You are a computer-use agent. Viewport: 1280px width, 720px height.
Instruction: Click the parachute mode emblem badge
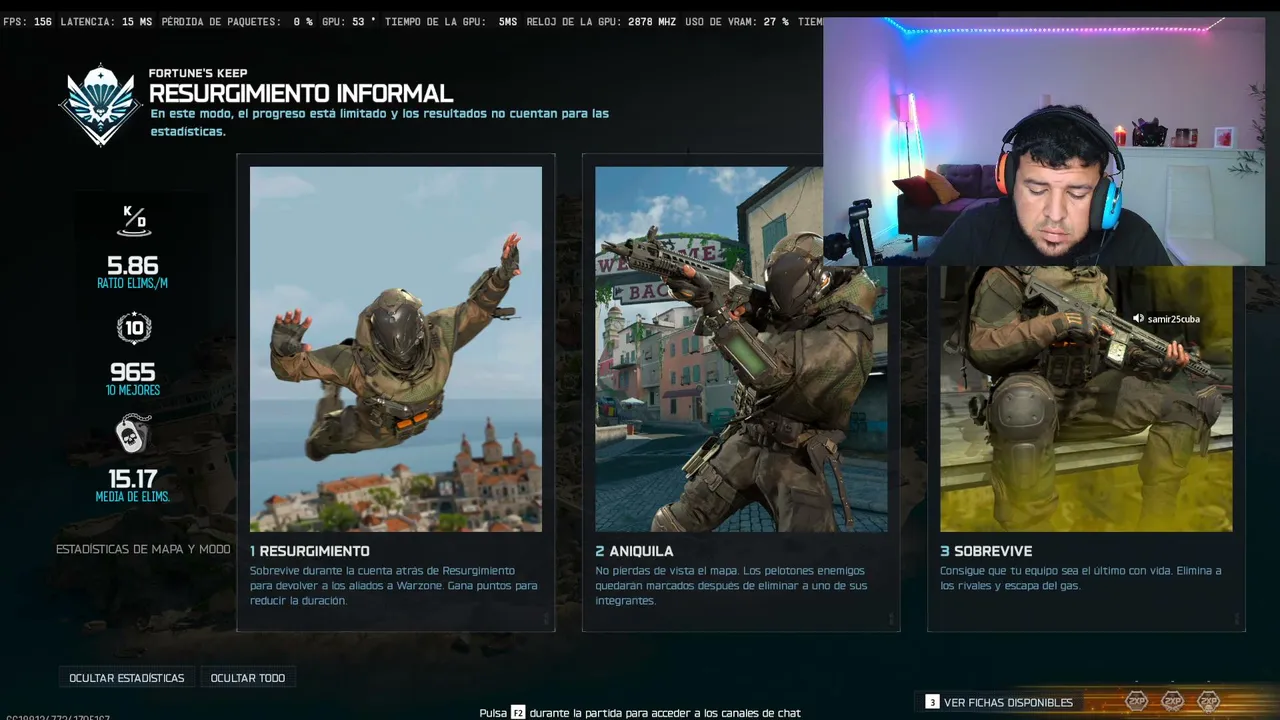(100, 104)
